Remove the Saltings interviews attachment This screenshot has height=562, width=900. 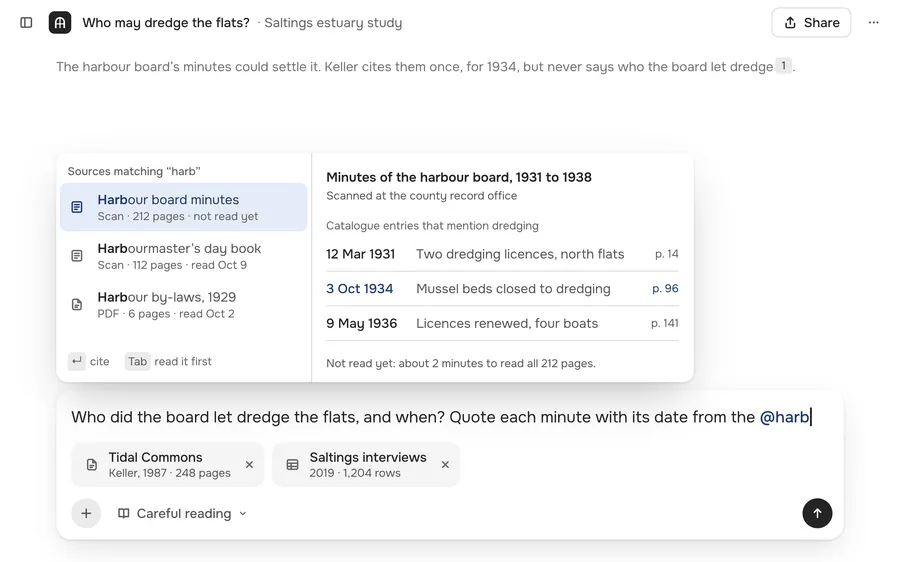(445, 464)
